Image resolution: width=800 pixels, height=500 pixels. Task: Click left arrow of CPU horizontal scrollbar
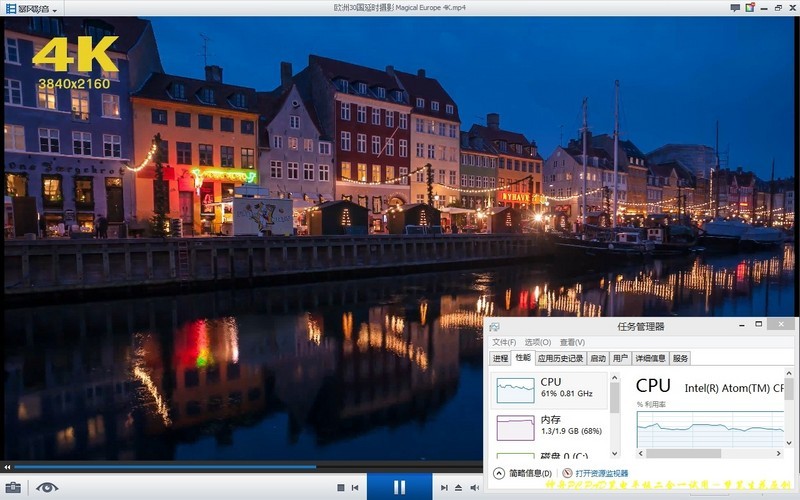(x=641, y=453)
